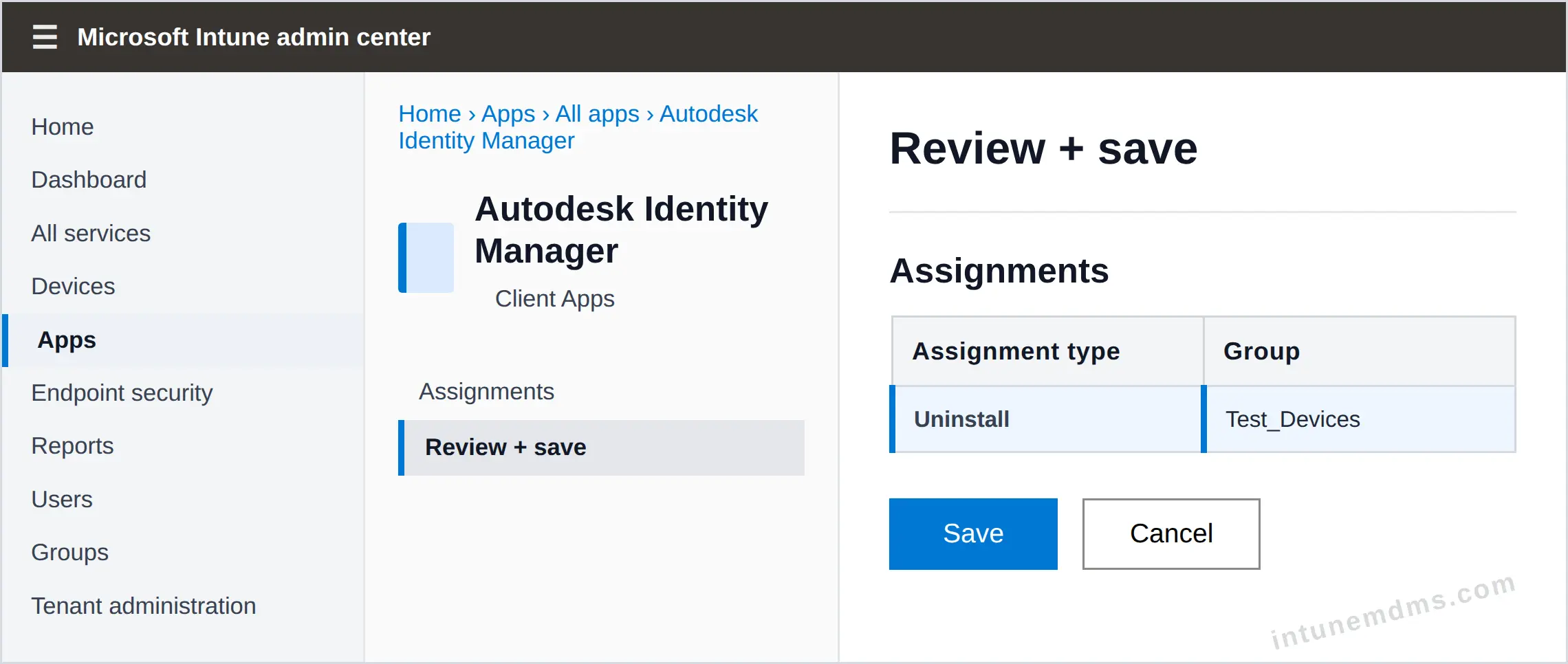Open All services in sidebar
The width and height of the screenshot is (1568, 664).
coord(91,234)
